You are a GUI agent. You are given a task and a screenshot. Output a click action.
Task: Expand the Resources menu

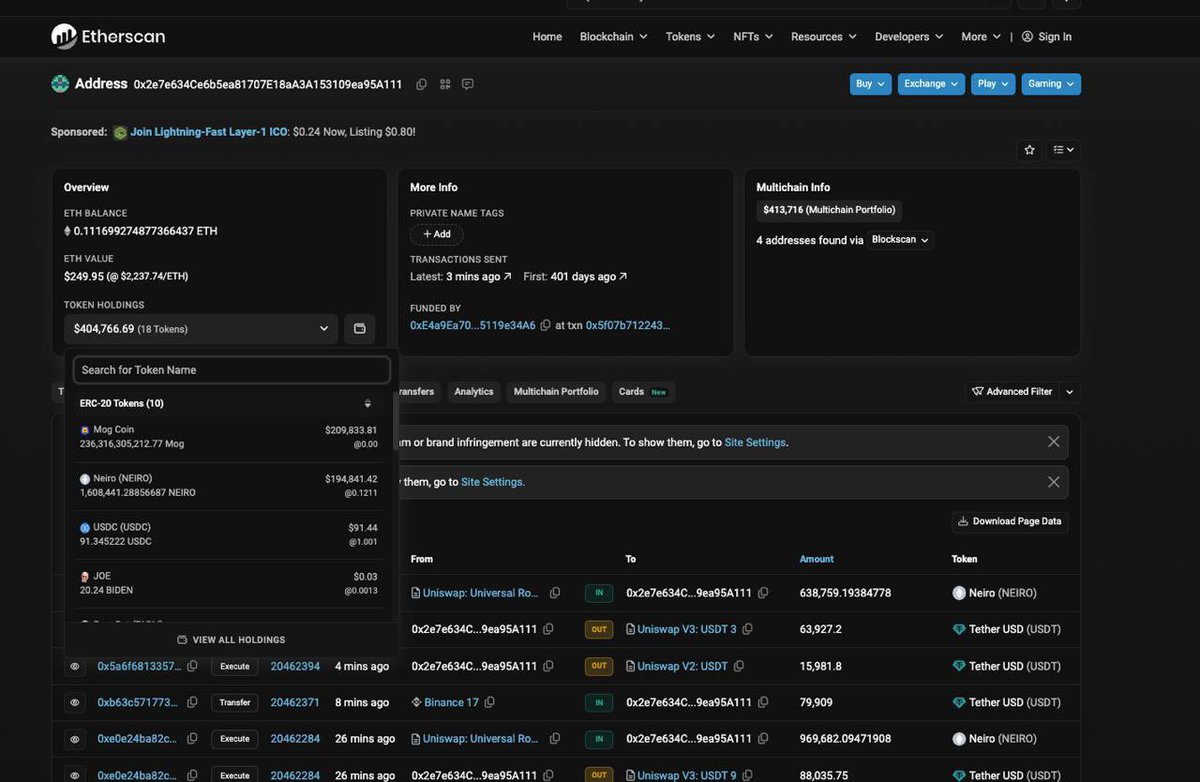click(824, 37)
